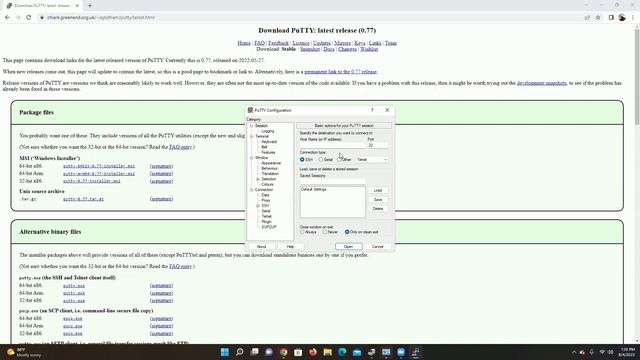The image size is (640, 360).
Task: Open Firefox from taskbar
Action: pos(313,352)
